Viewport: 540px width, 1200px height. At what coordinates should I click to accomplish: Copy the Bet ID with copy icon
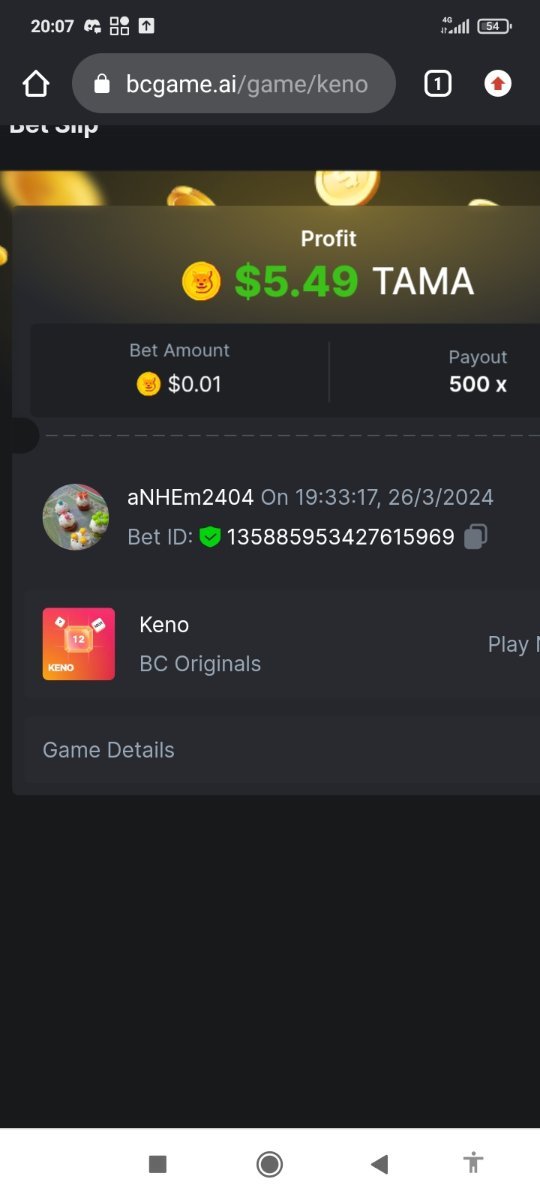476,537
